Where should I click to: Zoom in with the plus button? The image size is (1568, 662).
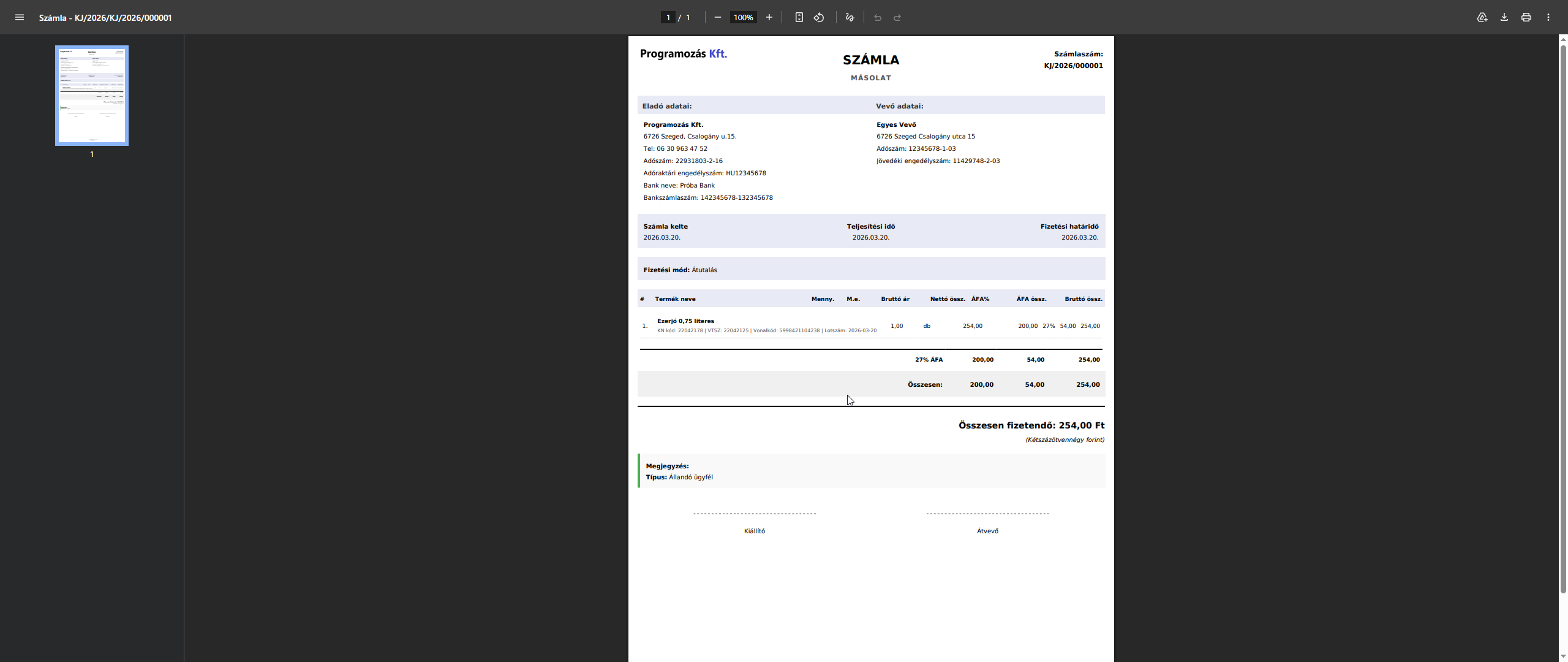[769, 17]
